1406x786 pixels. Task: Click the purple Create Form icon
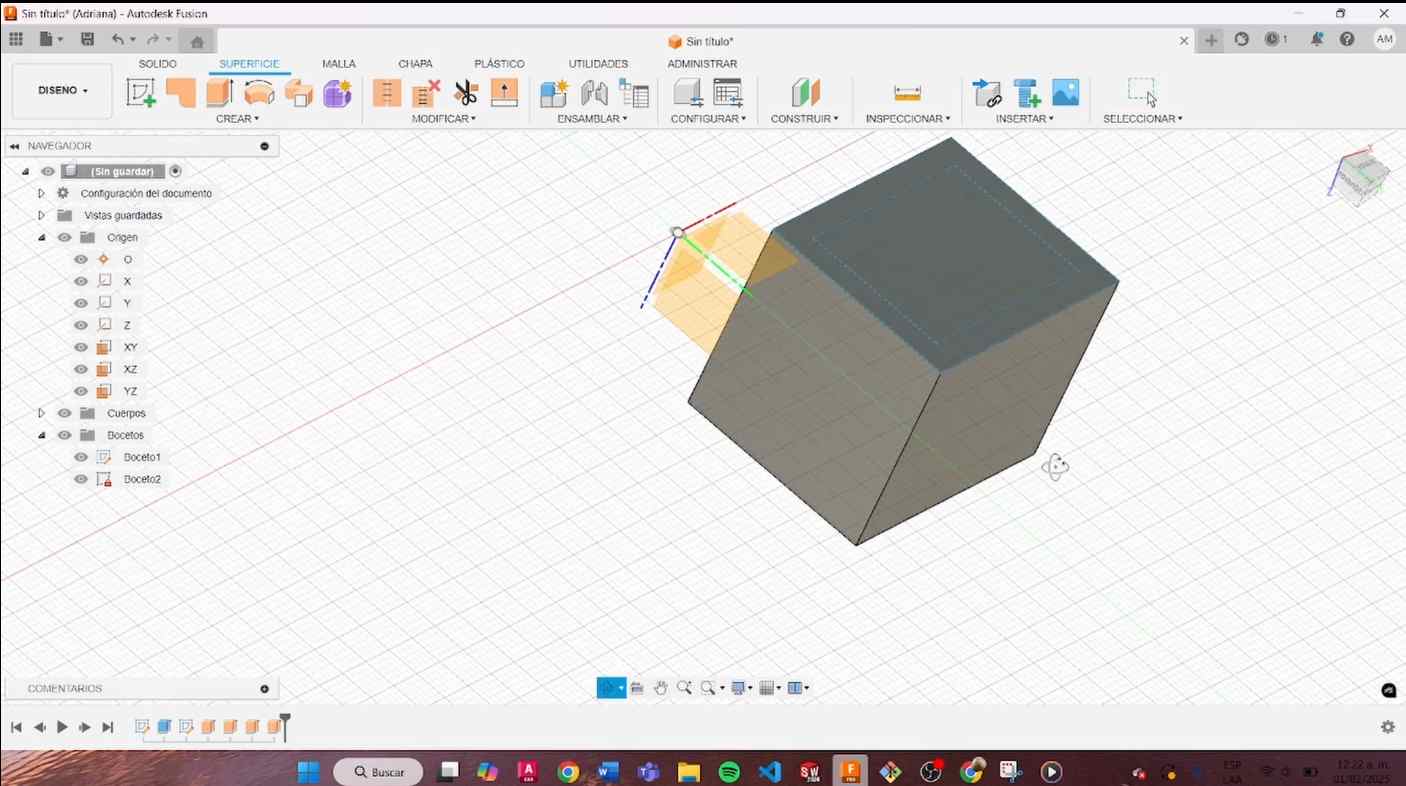337,93
